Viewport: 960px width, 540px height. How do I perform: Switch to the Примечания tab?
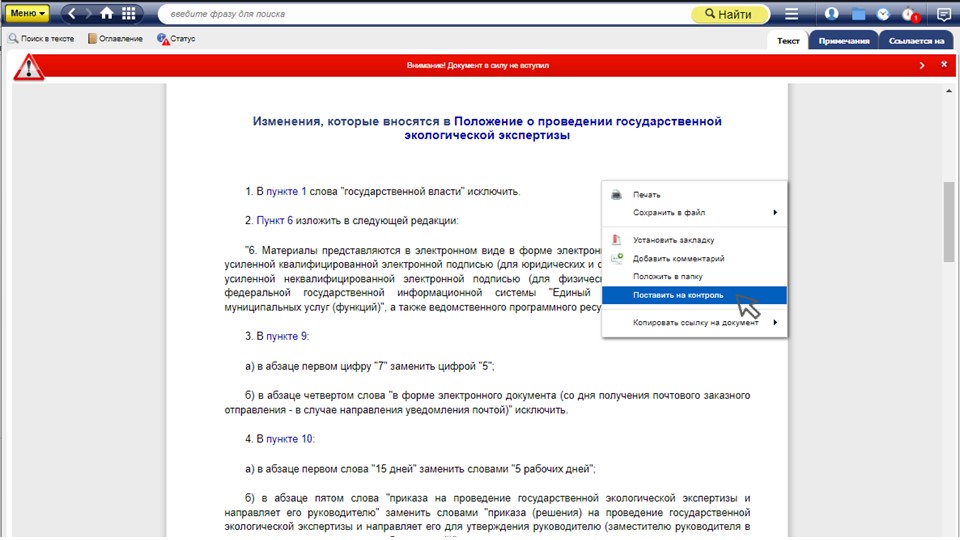[843, 41]
